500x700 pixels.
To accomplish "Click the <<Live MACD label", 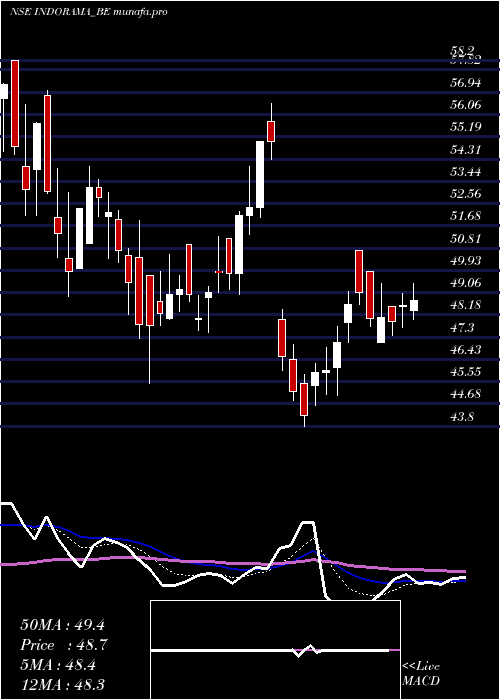I will pyautogui.click(x=421, y=674).
